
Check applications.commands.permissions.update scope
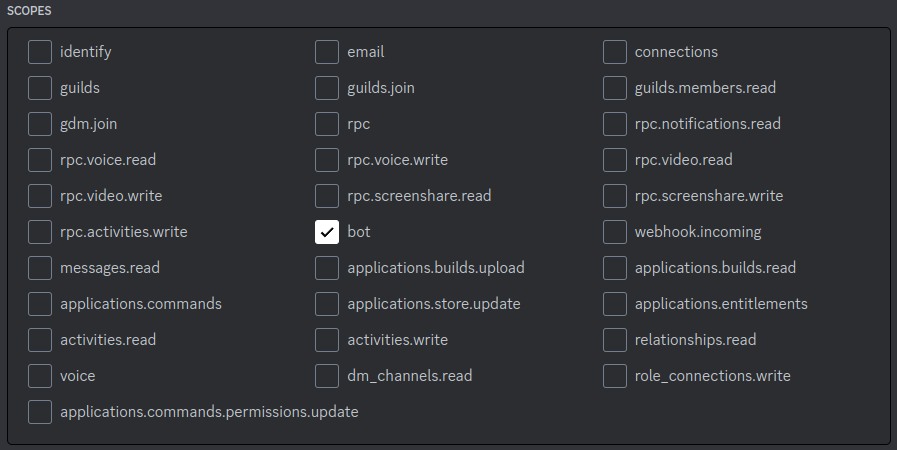point(40,412)
